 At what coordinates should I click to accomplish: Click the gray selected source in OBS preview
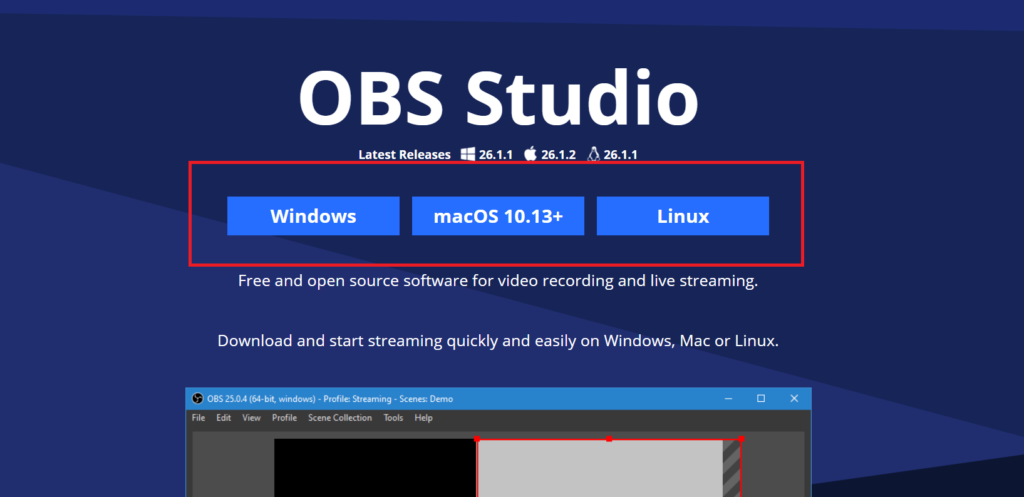pyautogui.click(x=600, y=468)
